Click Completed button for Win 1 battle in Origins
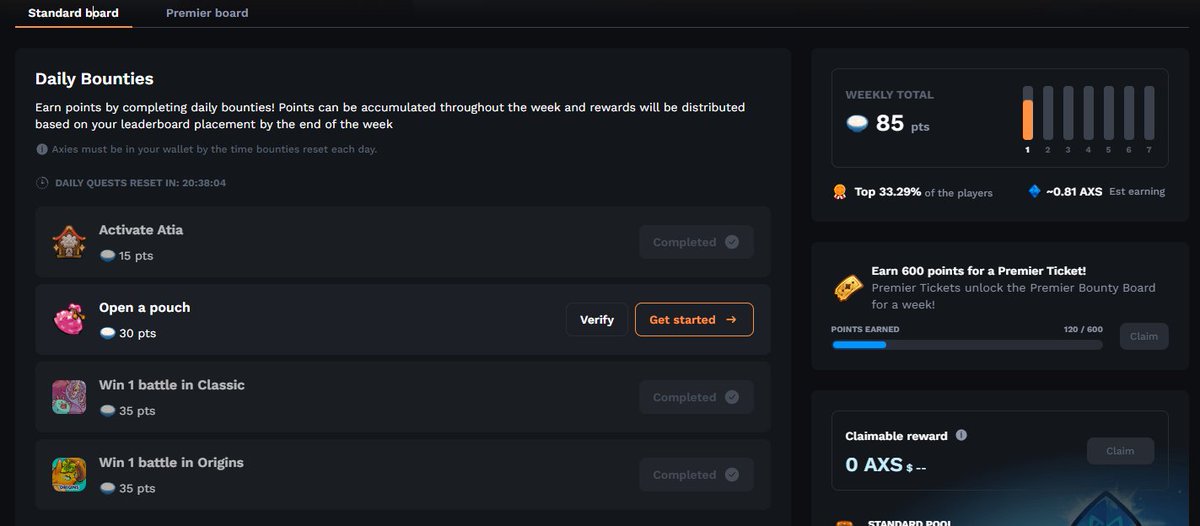Viewport: 1200px width, 526px height. (696, 475)
